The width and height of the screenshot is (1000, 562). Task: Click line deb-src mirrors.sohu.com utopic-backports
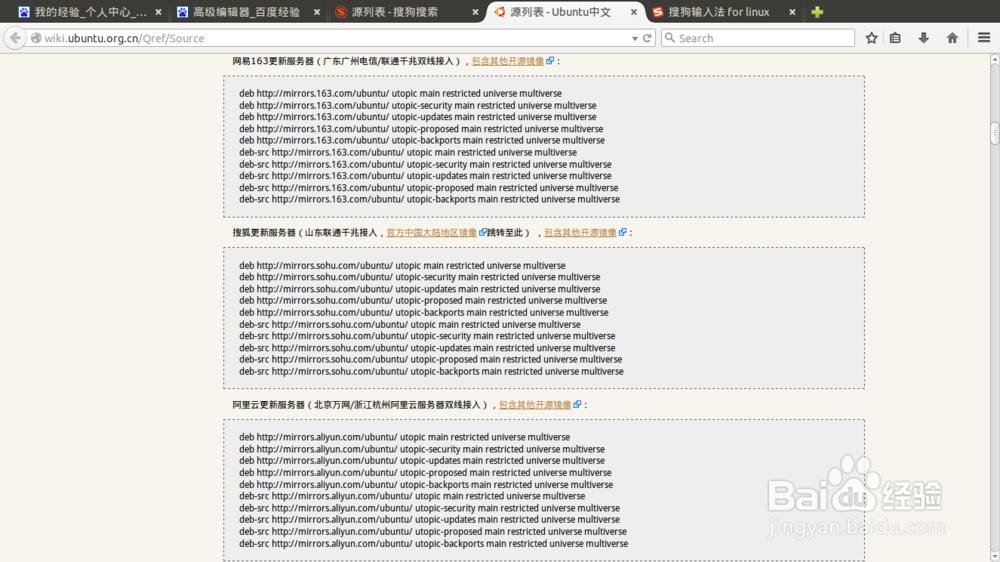click(431, 371)
